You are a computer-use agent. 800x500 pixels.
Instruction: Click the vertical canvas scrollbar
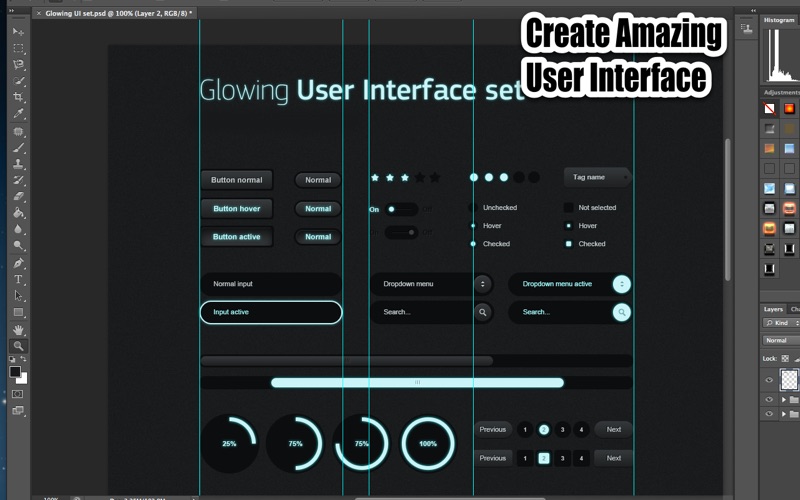pyautogui.click(x=728, y=209)
